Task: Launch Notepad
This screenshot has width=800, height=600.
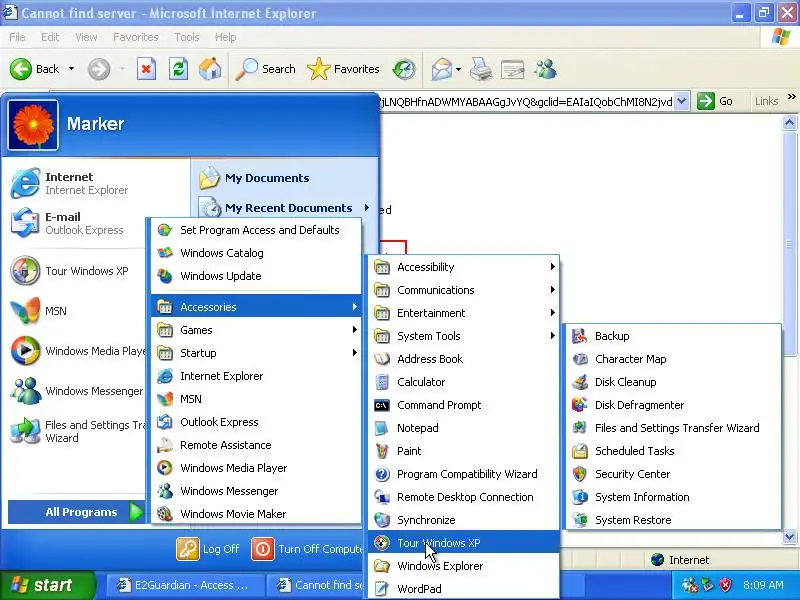Action: (464, 428)
